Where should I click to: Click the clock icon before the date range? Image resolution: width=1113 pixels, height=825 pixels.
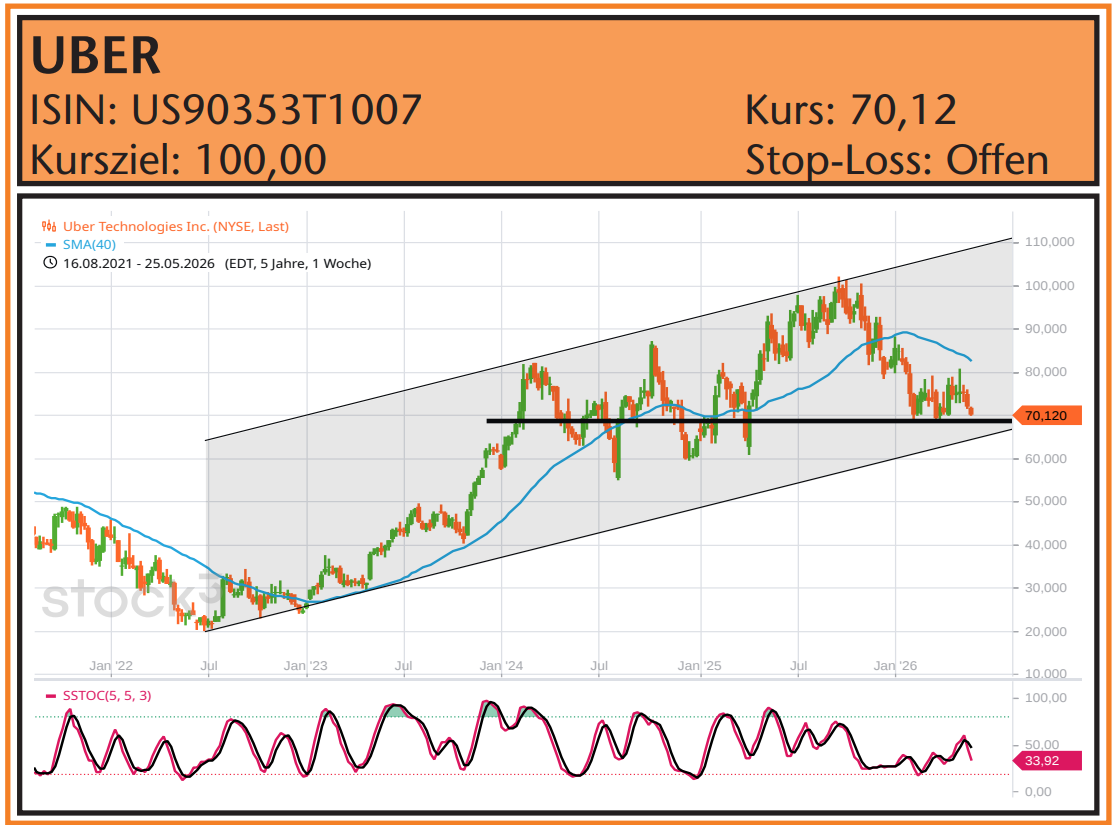[50, 263]
